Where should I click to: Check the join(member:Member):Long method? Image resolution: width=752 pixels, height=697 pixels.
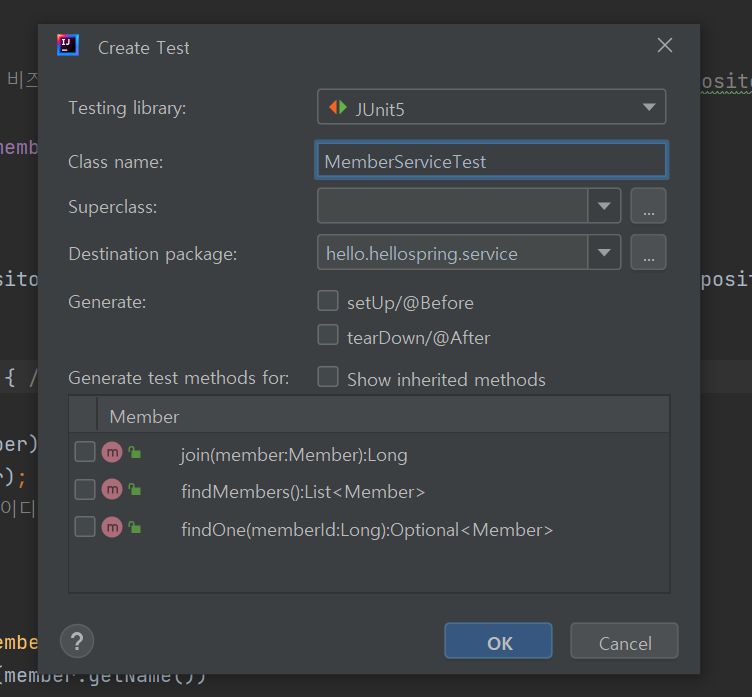[85, 452]
